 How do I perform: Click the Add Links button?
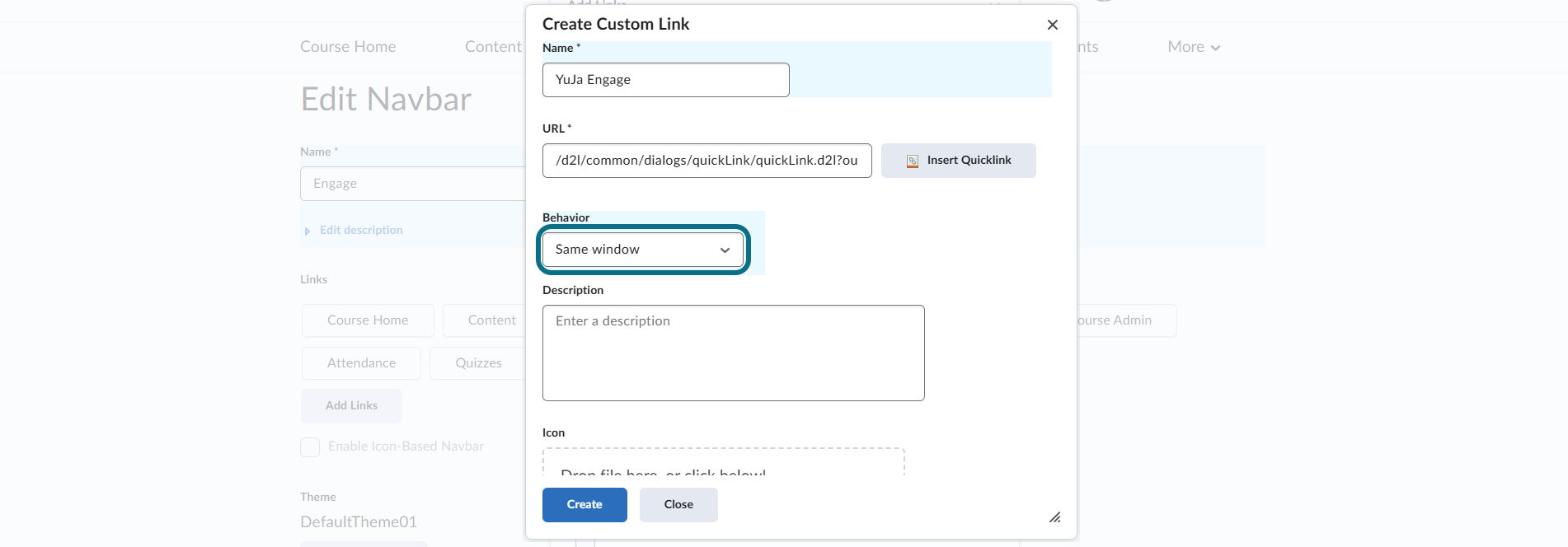coord(351,406)
